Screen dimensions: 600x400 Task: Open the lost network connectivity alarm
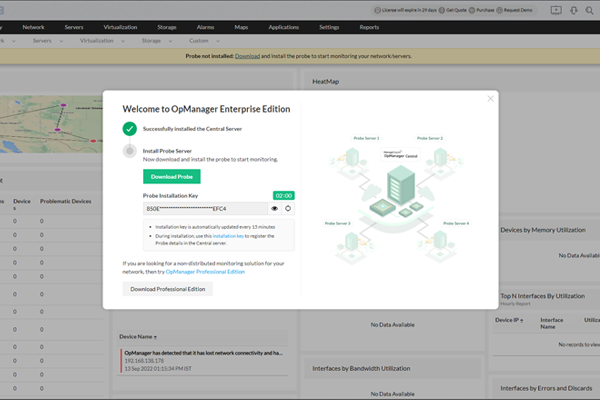pyautogui.click(x=203, y=353)
